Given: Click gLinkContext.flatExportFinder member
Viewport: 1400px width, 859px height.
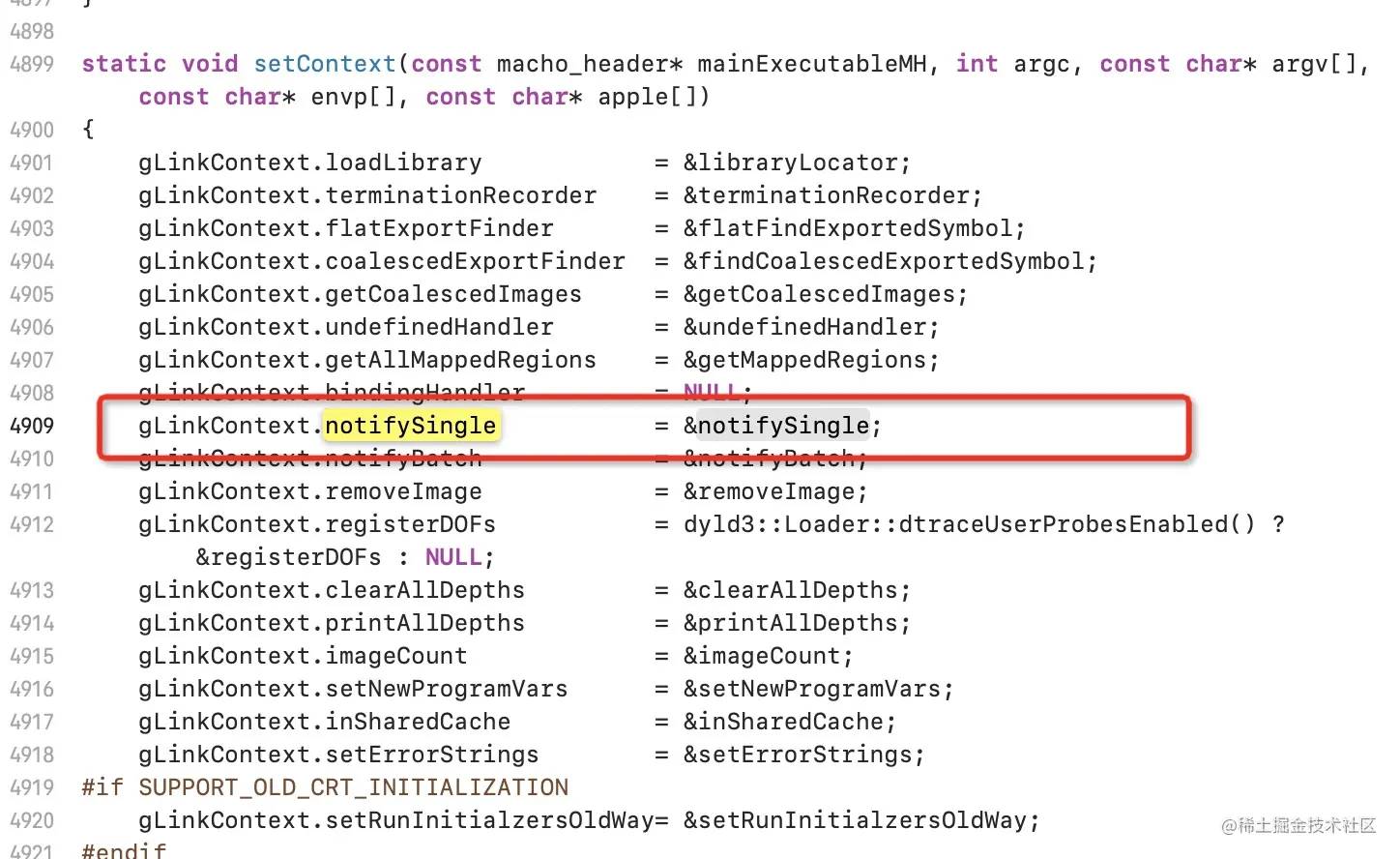Looking at the screenshot, I should click(x=346, y=228).
